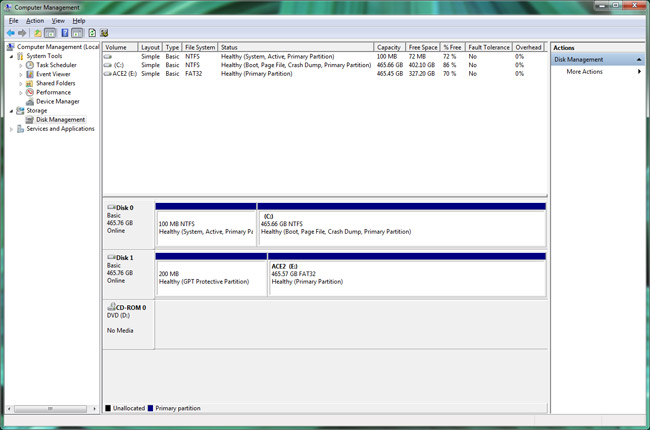
Task: Select Shared Folders in the tree
Action: point(56,83)
